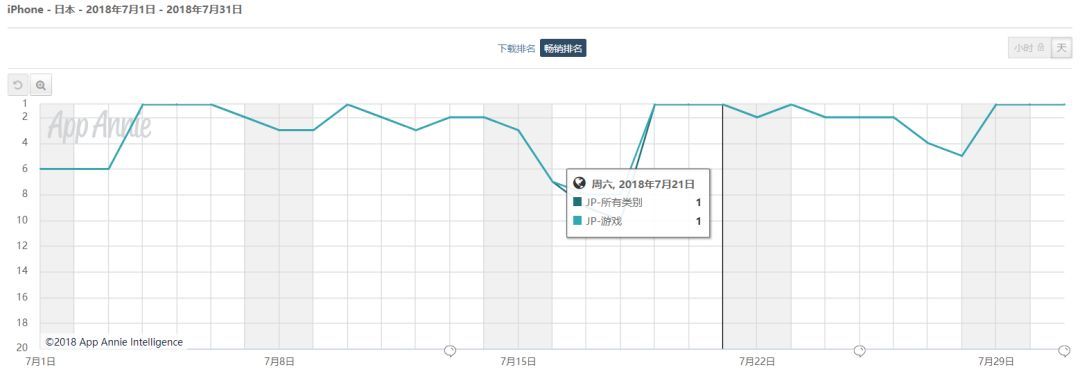1080x381 pixels.
Task: Switch granularity to 小时
Action: coord(1030,48)
